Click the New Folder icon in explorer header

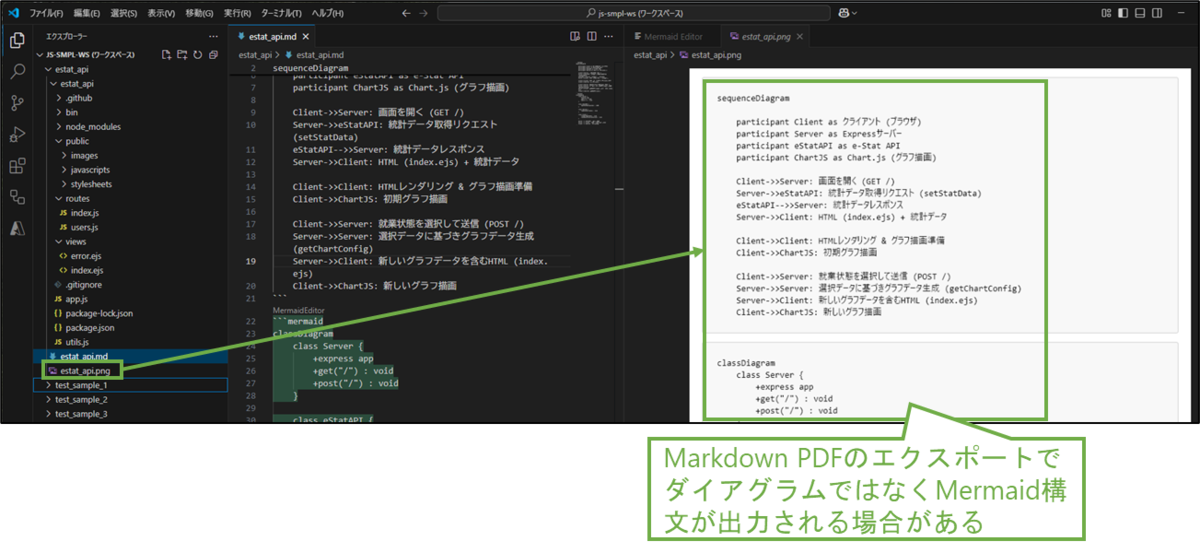coord(182,55)
